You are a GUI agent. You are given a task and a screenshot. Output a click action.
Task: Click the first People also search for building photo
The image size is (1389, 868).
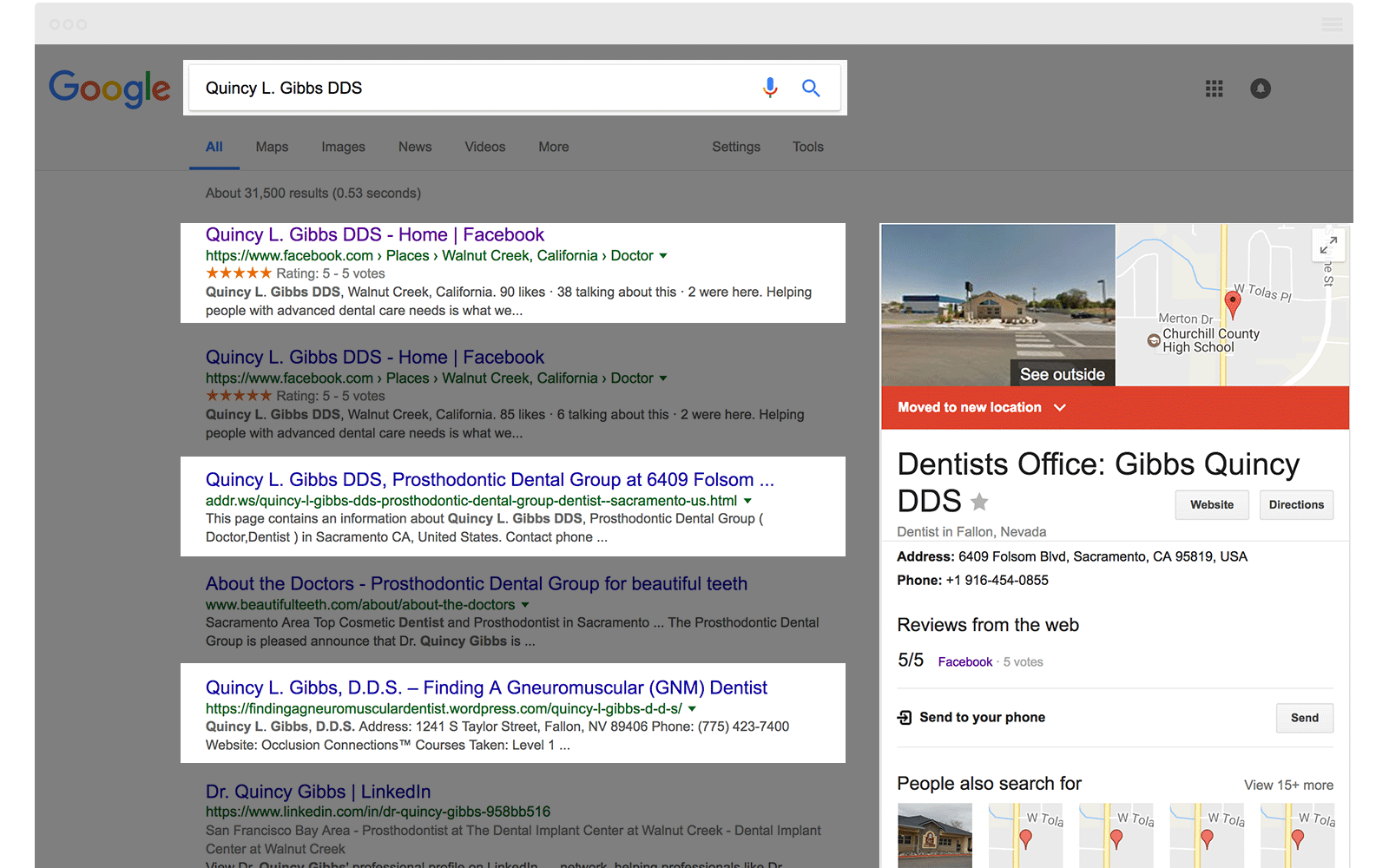pos(935,836)
